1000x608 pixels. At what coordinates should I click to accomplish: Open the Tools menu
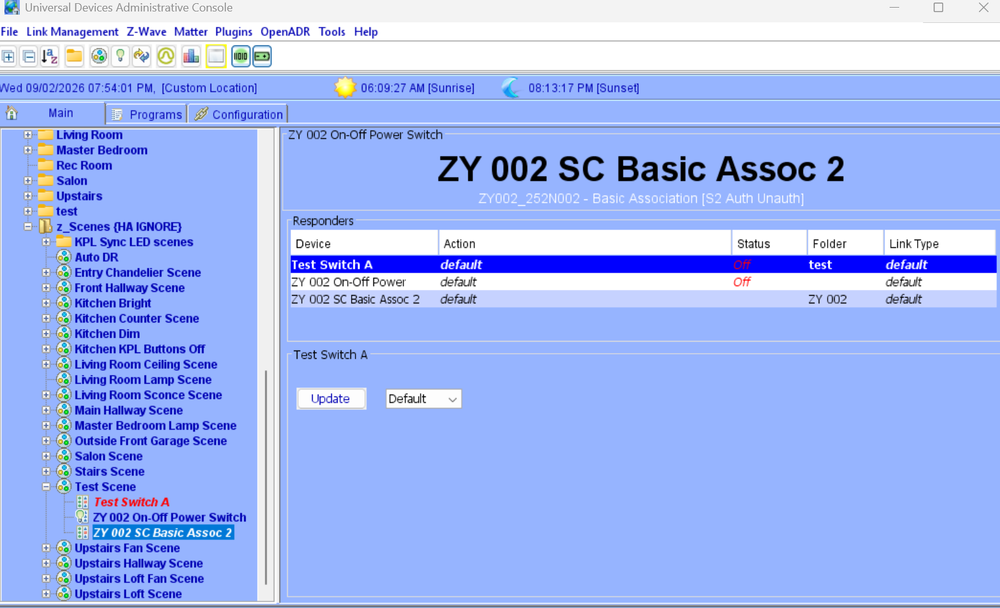(x=332, y=32)
